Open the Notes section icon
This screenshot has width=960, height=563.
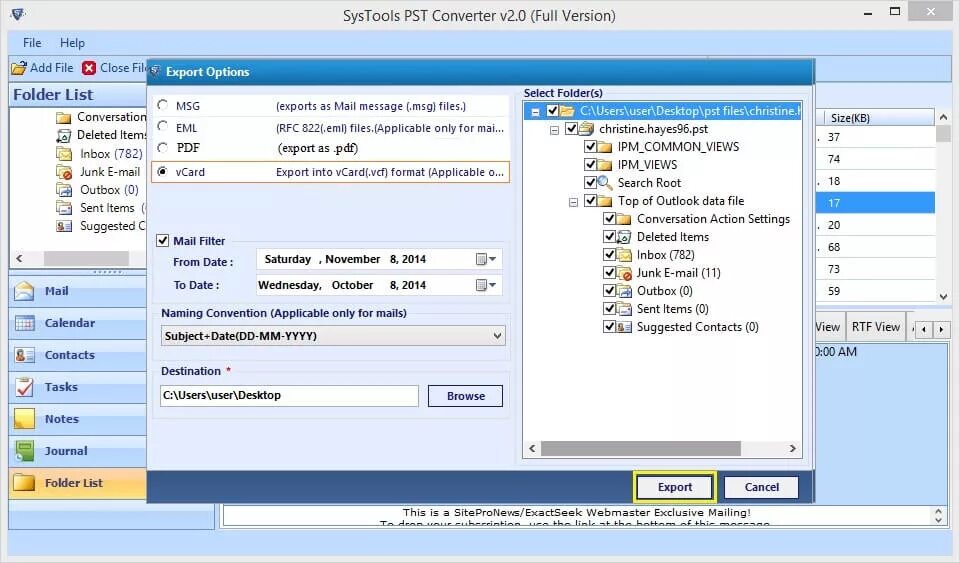click(x=24, y=419)
